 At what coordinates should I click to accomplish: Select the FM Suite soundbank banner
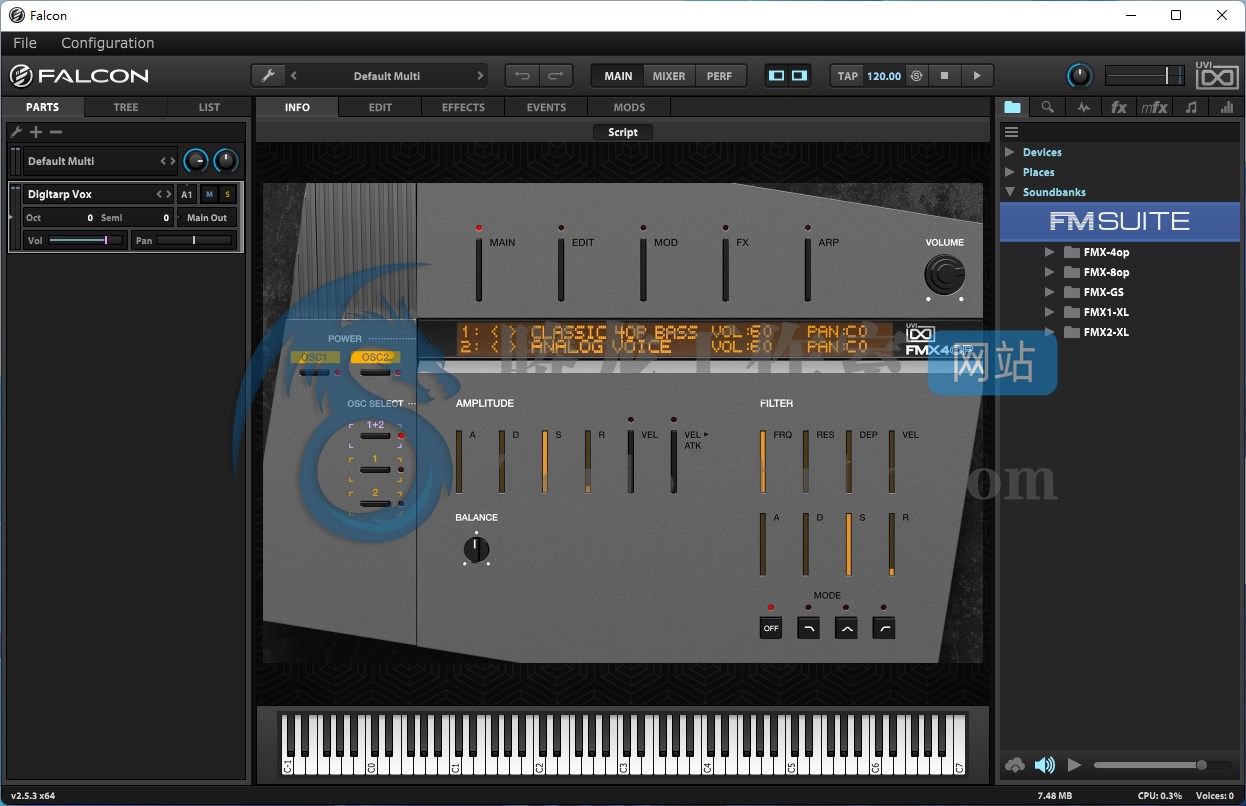coord(1120,221)
